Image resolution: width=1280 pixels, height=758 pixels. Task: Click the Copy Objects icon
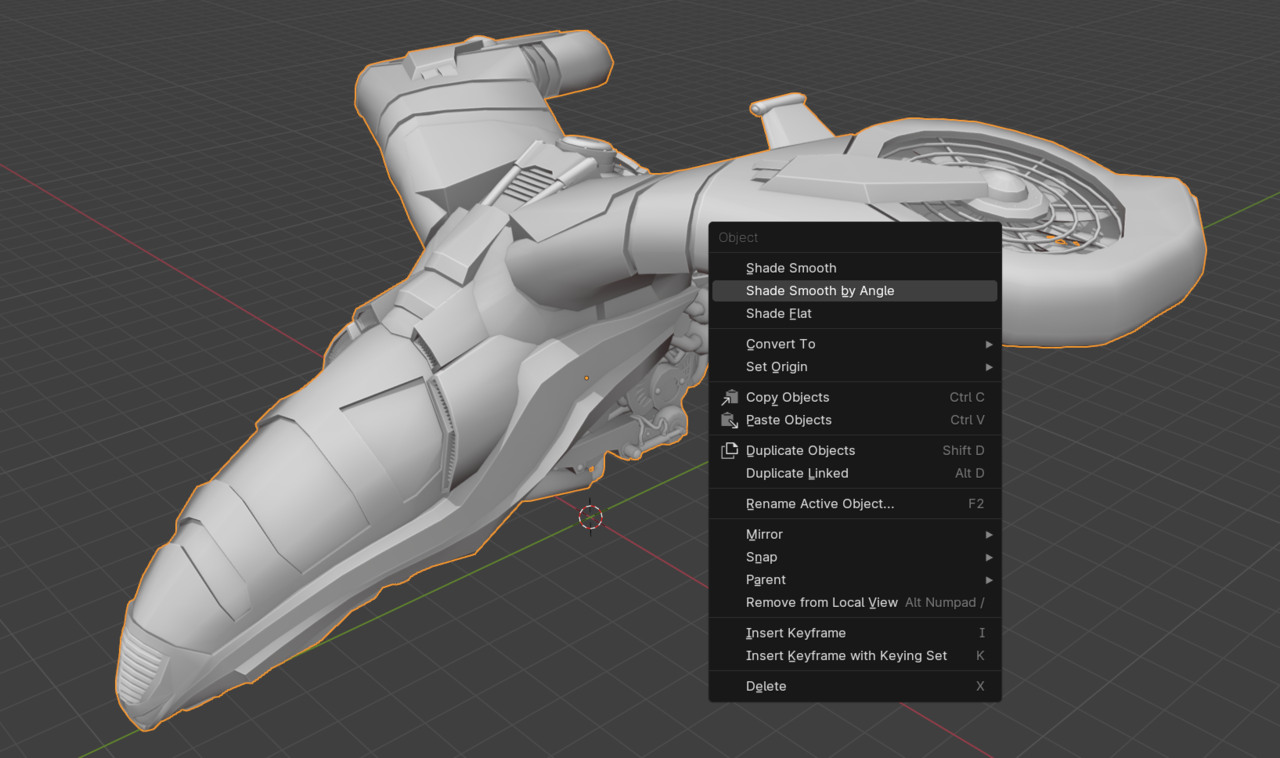coord(730,397)
